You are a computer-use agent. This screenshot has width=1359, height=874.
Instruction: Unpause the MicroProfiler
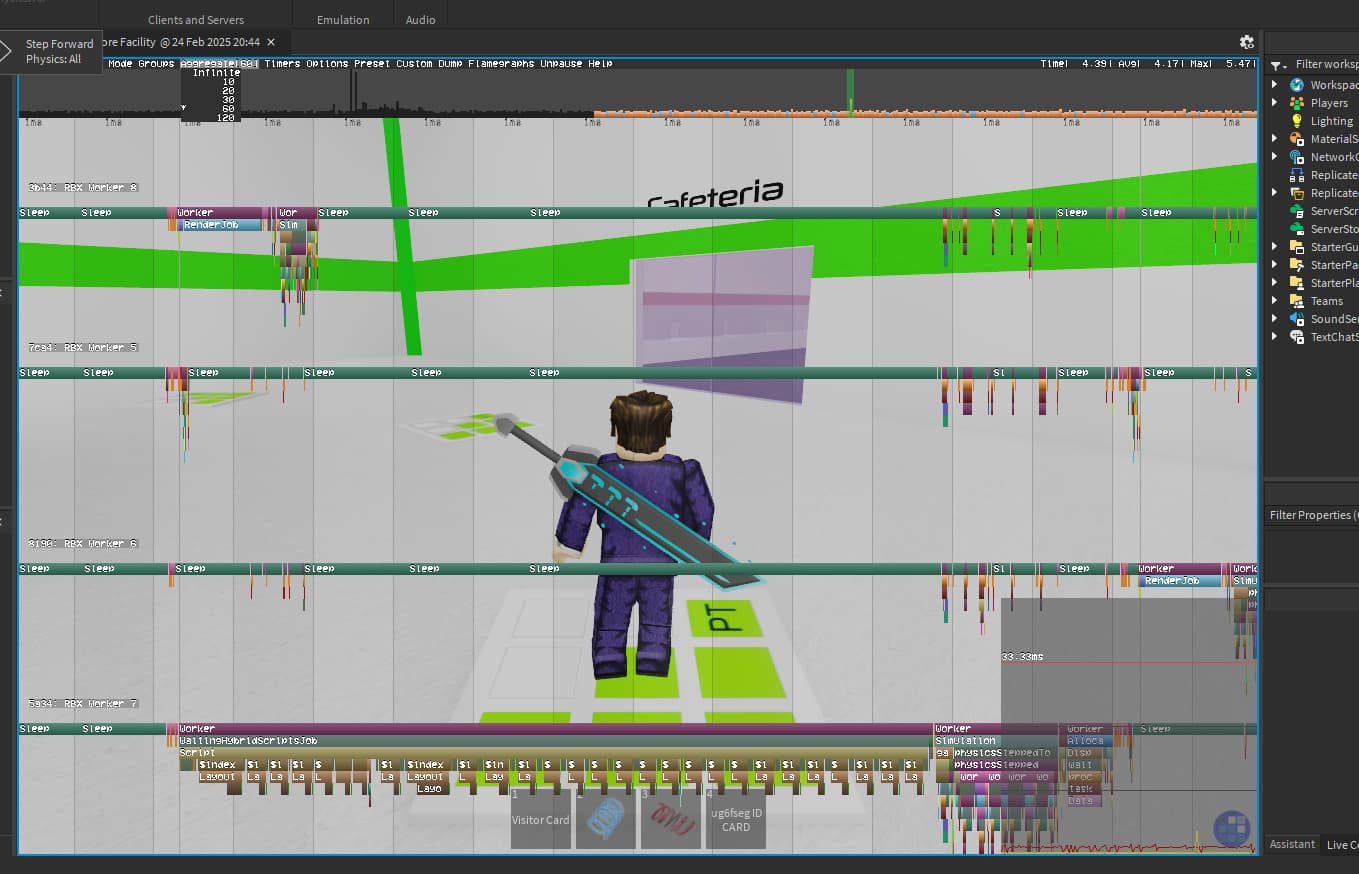click(561, 64)
